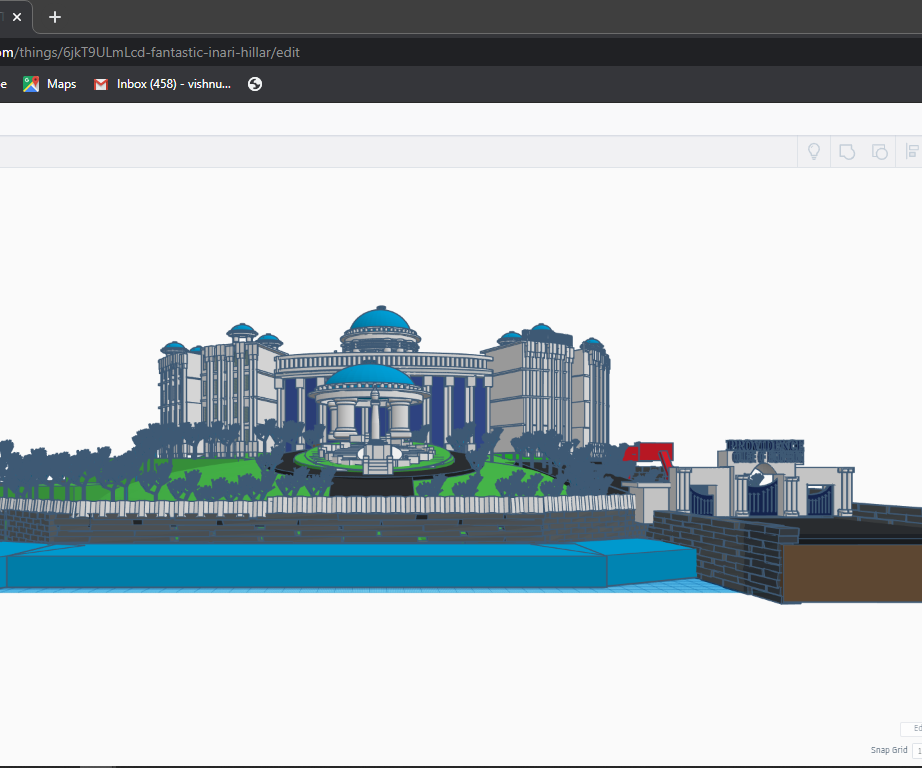Open the Snap Grid value dropdown

point(917,751)
